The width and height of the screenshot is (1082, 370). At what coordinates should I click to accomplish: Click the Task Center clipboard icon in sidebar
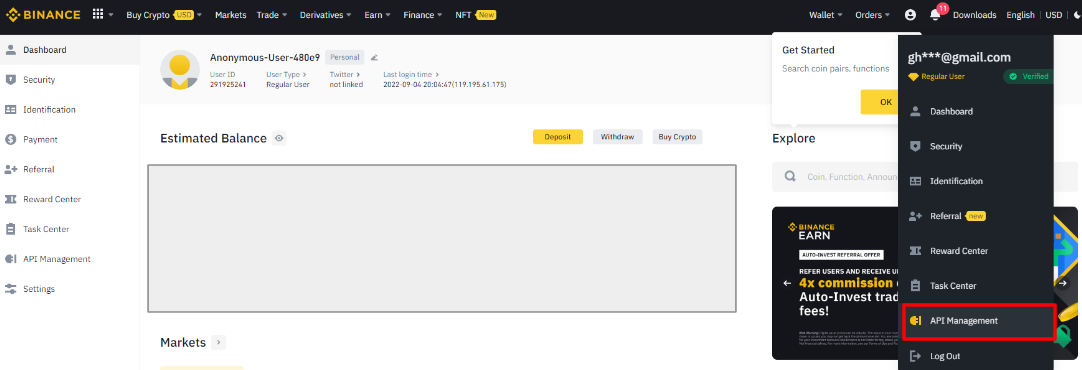[x=10, y=228]
